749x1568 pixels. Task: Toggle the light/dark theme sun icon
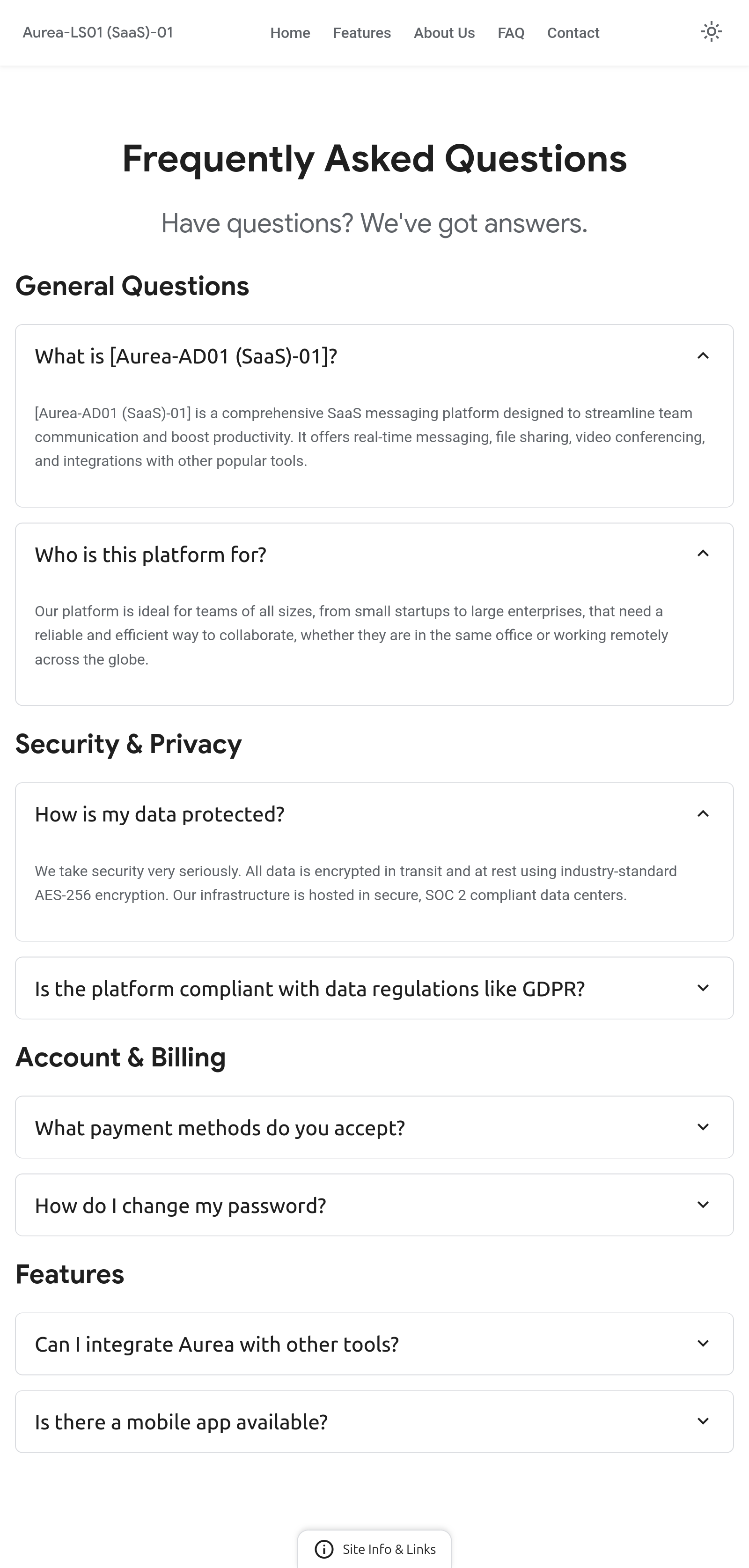[711, 32]
